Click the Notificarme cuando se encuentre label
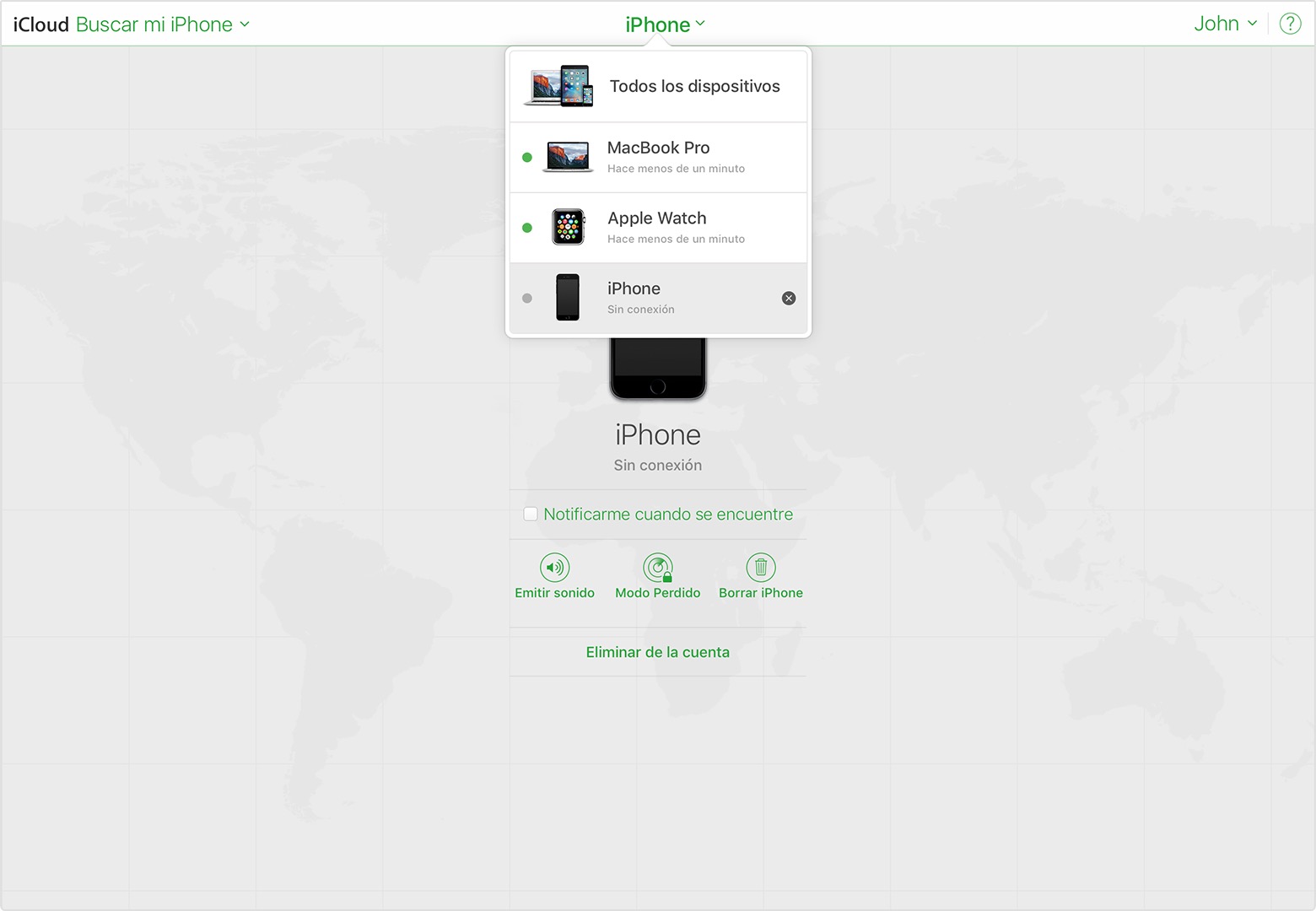Image resolution: width=1316 pixels, height=911 pixels. [x=668, y=514]
